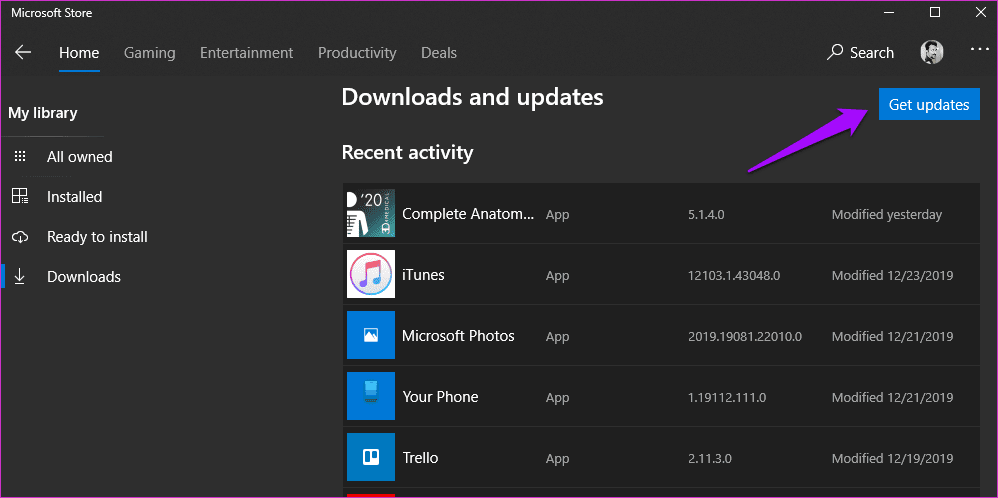This screenshot has height=498, width=998.
Task: Click the Search magnifier icon
Action: (x=834, y=52)
